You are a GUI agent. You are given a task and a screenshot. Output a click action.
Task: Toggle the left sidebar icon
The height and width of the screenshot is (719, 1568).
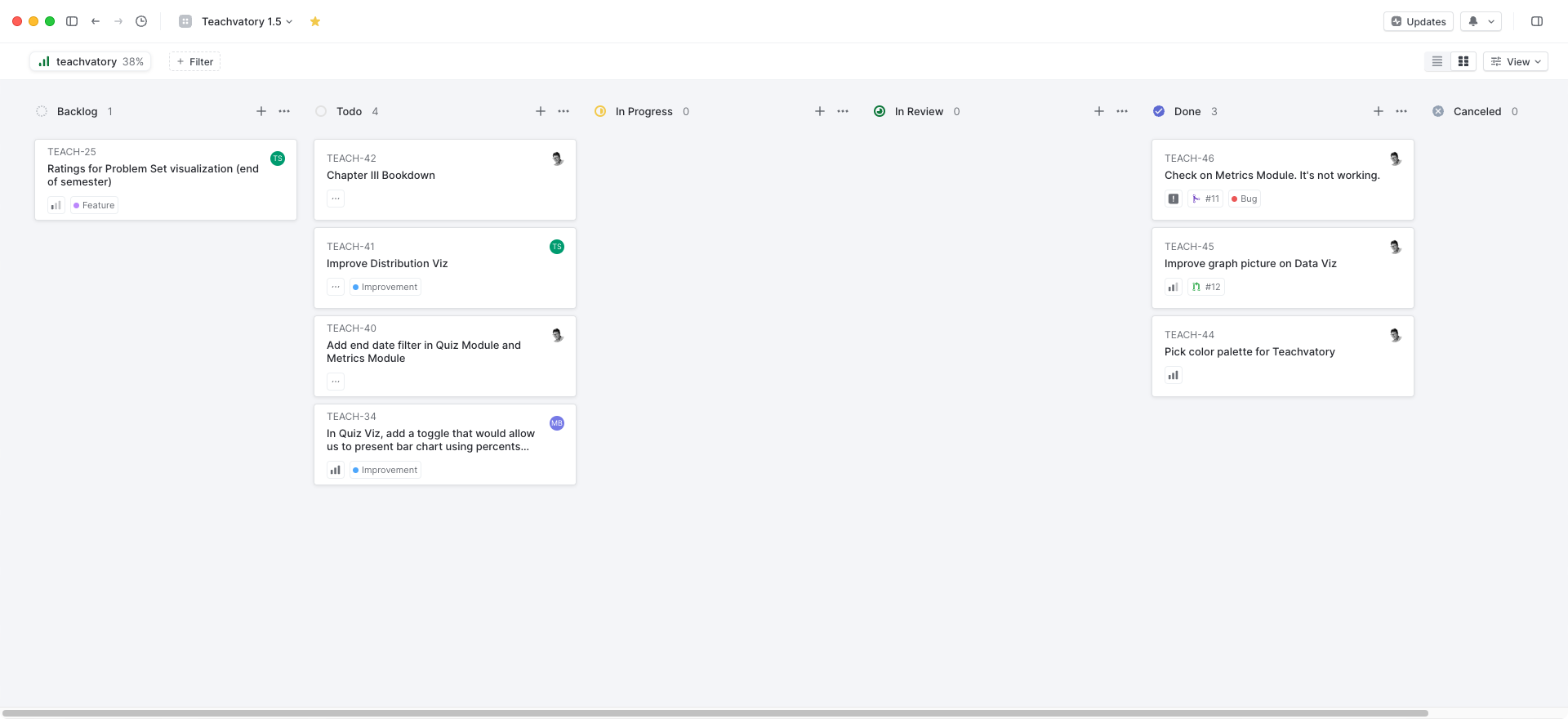click(x=72, y=21)
